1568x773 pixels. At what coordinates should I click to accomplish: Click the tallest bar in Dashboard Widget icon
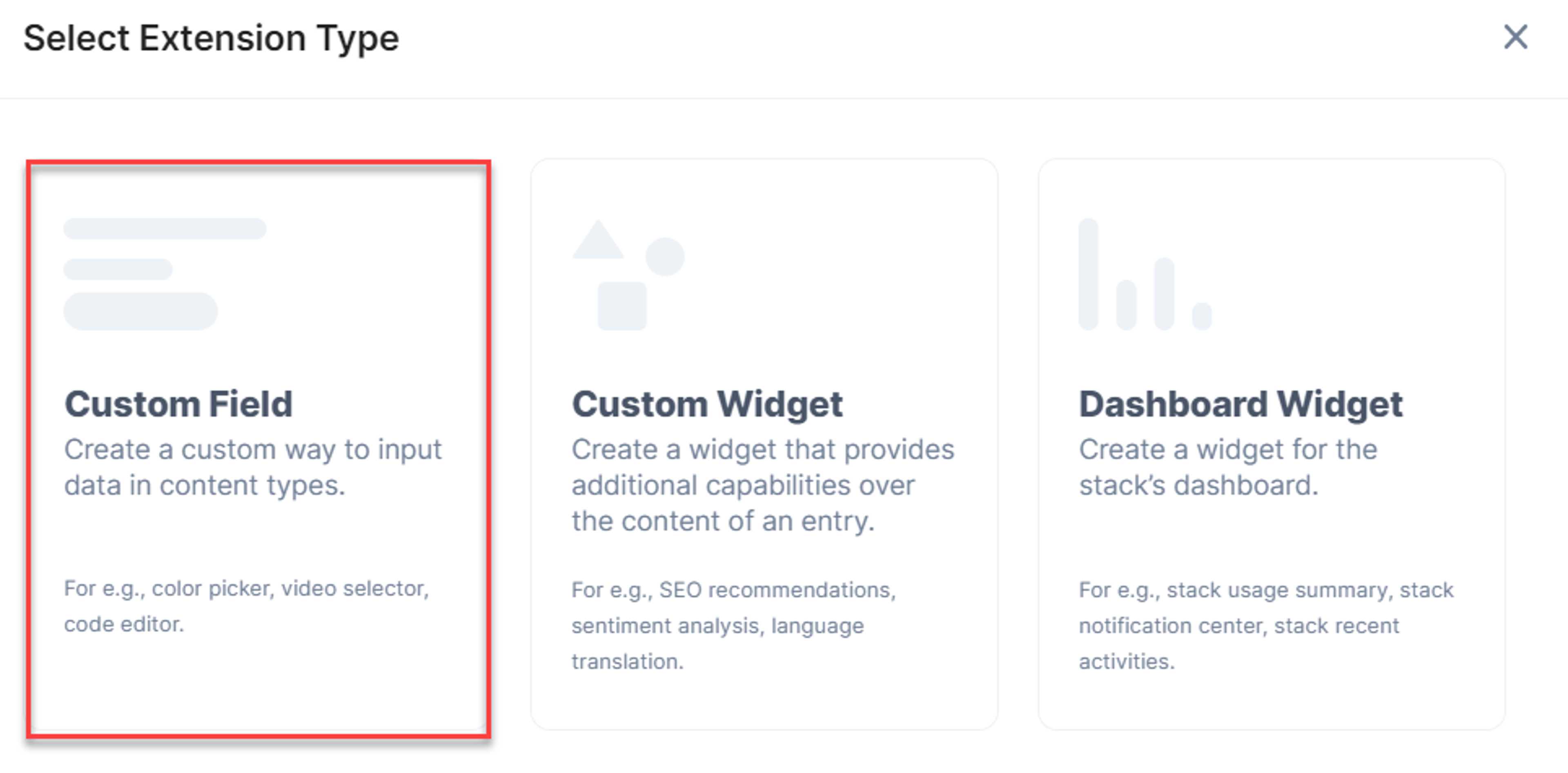point(1088,274)
